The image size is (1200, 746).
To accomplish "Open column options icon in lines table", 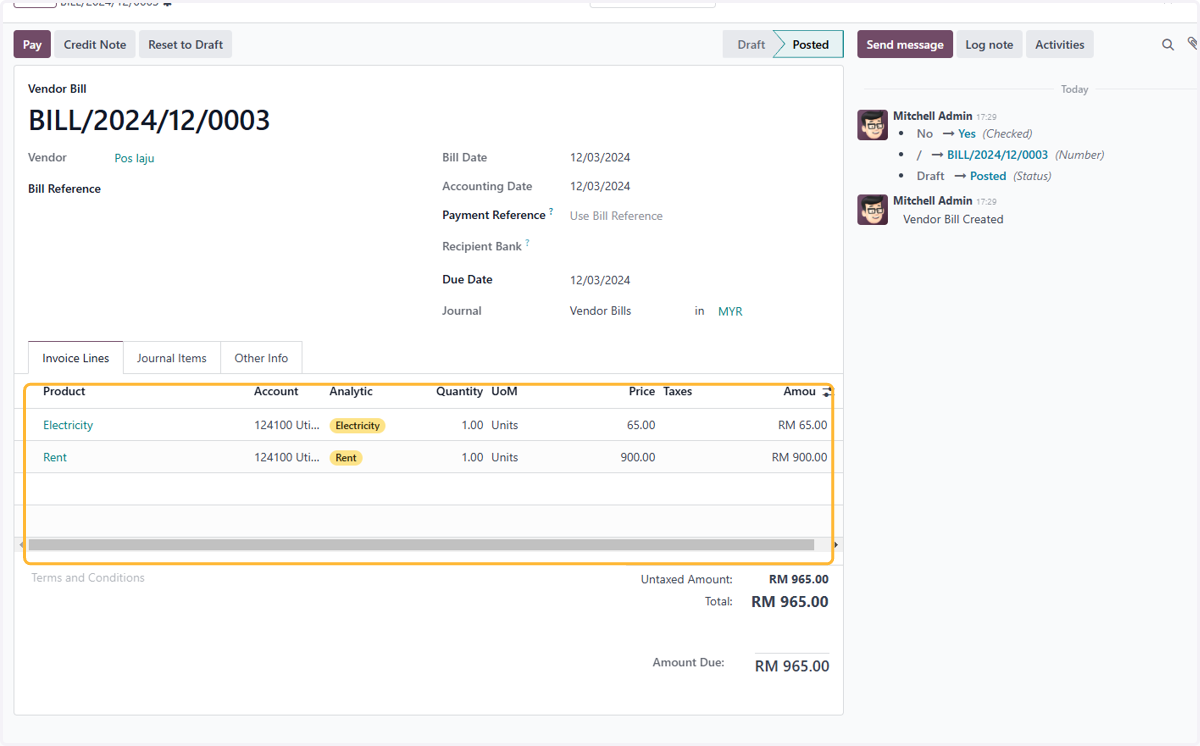I will coord(827,392).
